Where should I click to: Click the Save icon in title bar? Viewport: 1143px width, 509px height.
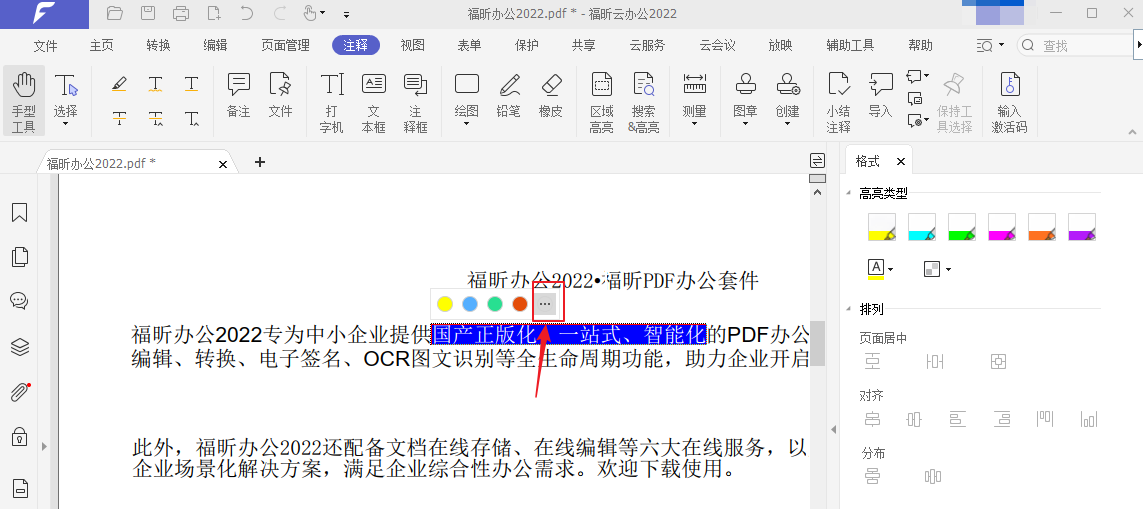148,13
